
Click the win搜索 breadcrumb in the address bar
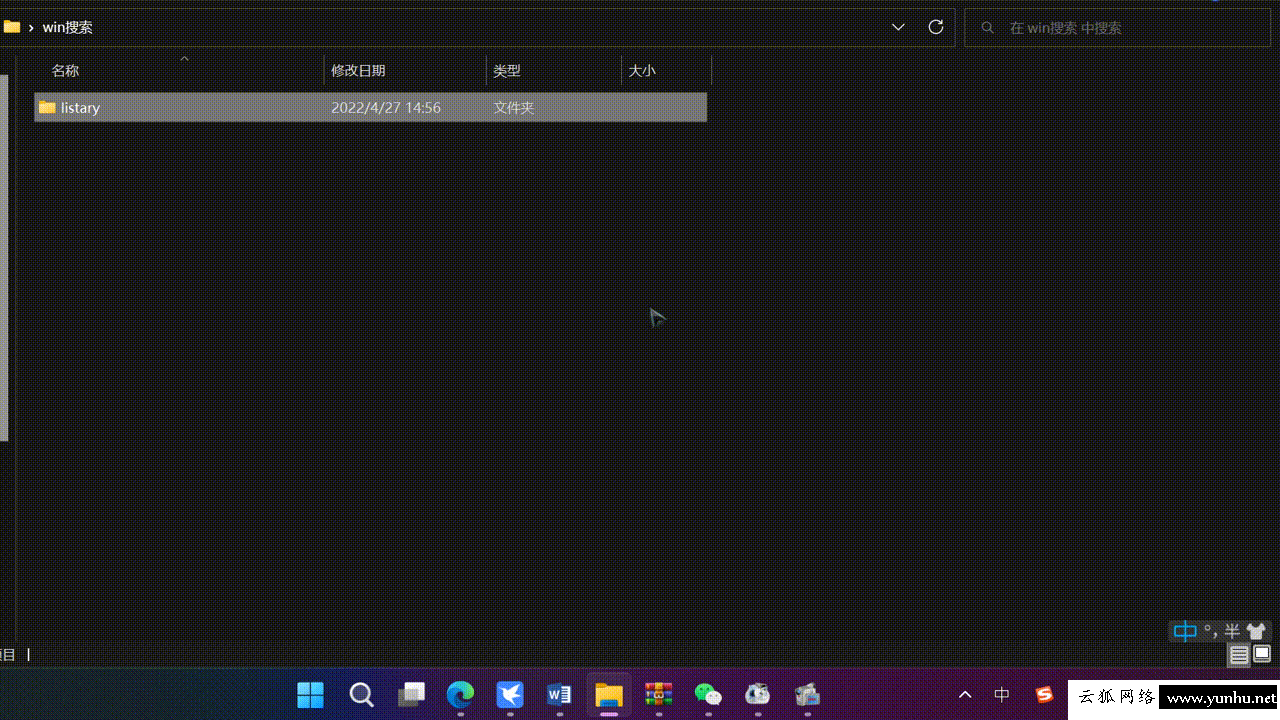(x=68, y=27)
